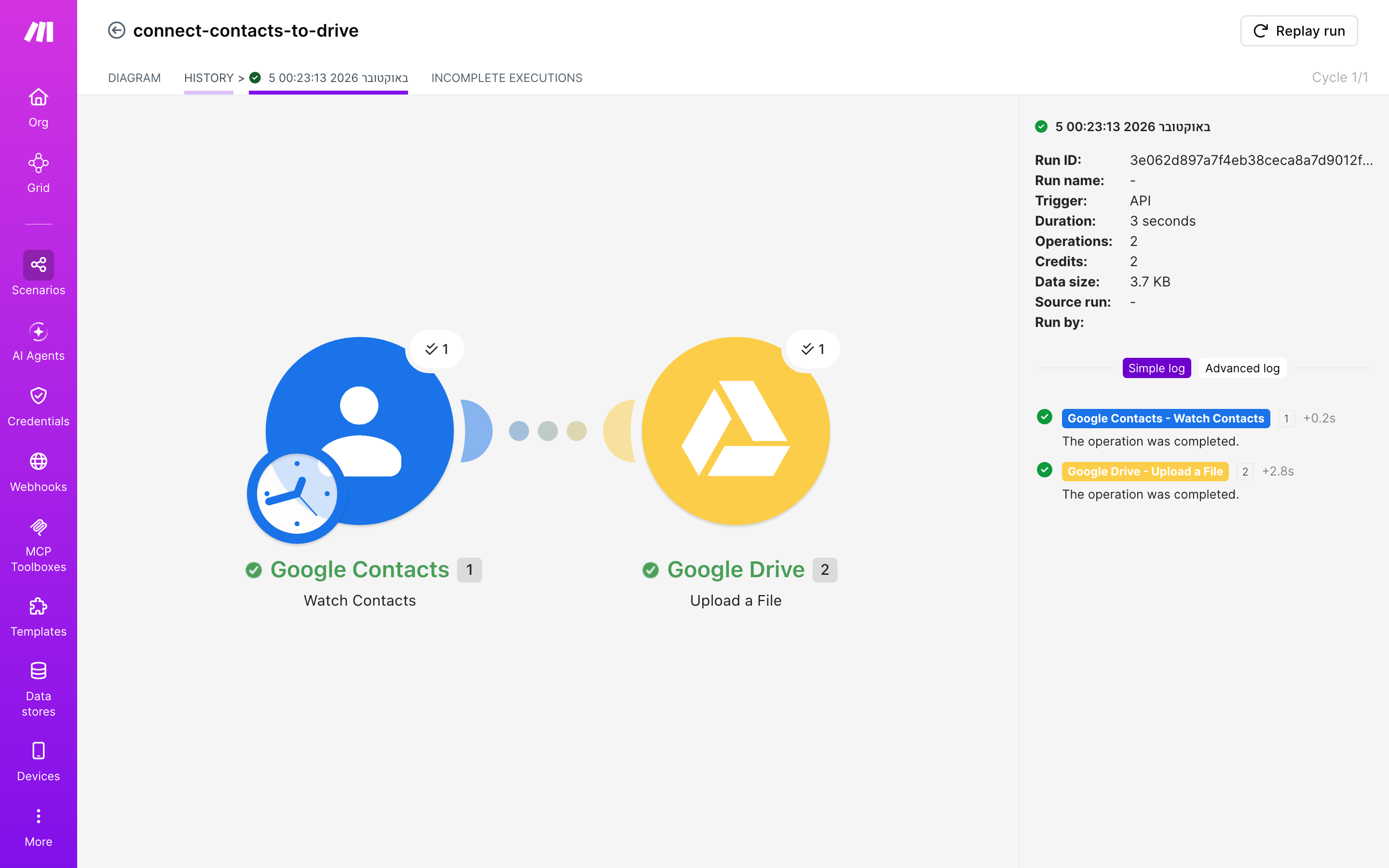
Task: Click the scenario title connect-contacts-to-drive
Action: (x=245, y=30)
